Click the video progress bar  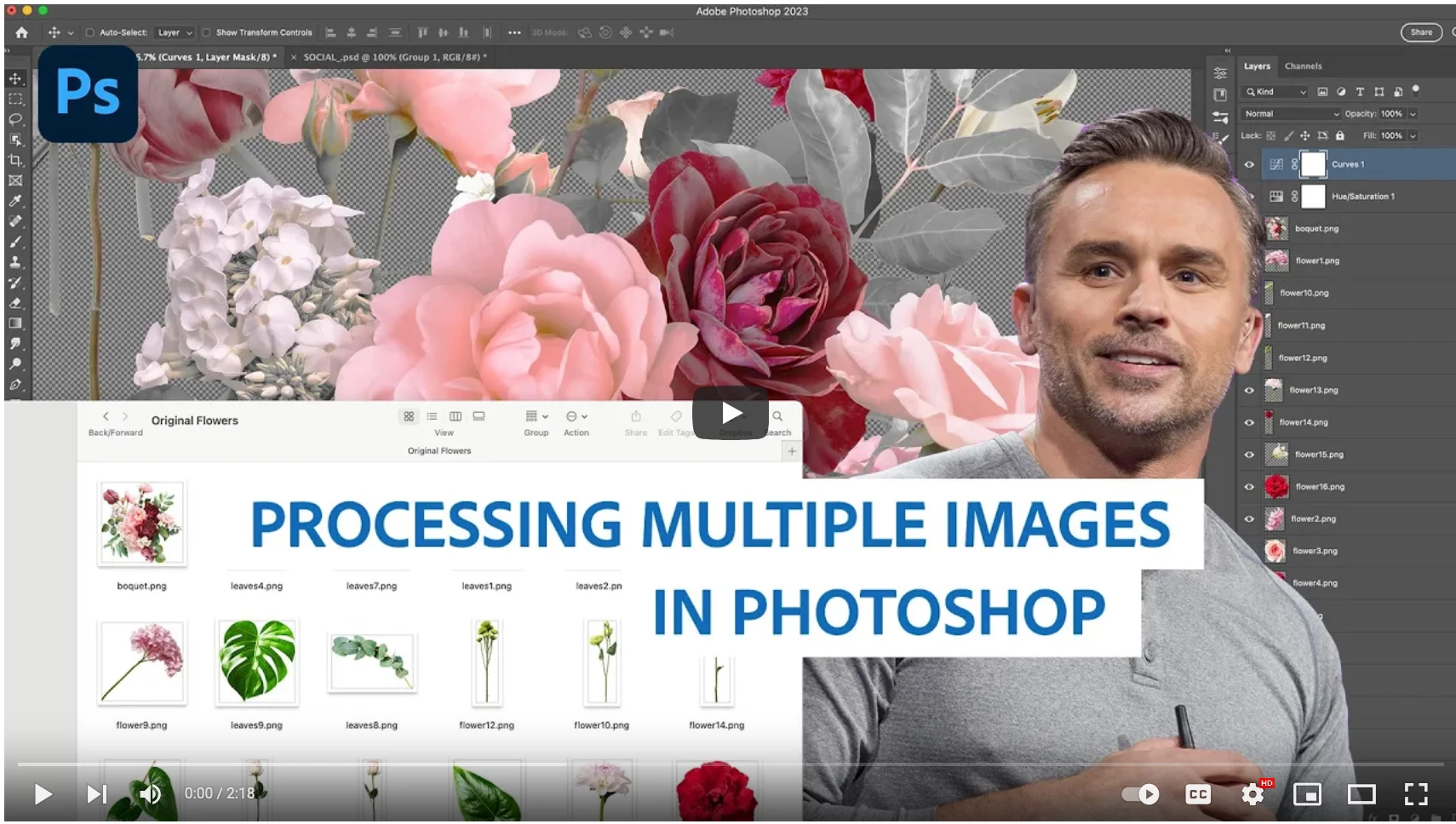[x=731, y=764]
